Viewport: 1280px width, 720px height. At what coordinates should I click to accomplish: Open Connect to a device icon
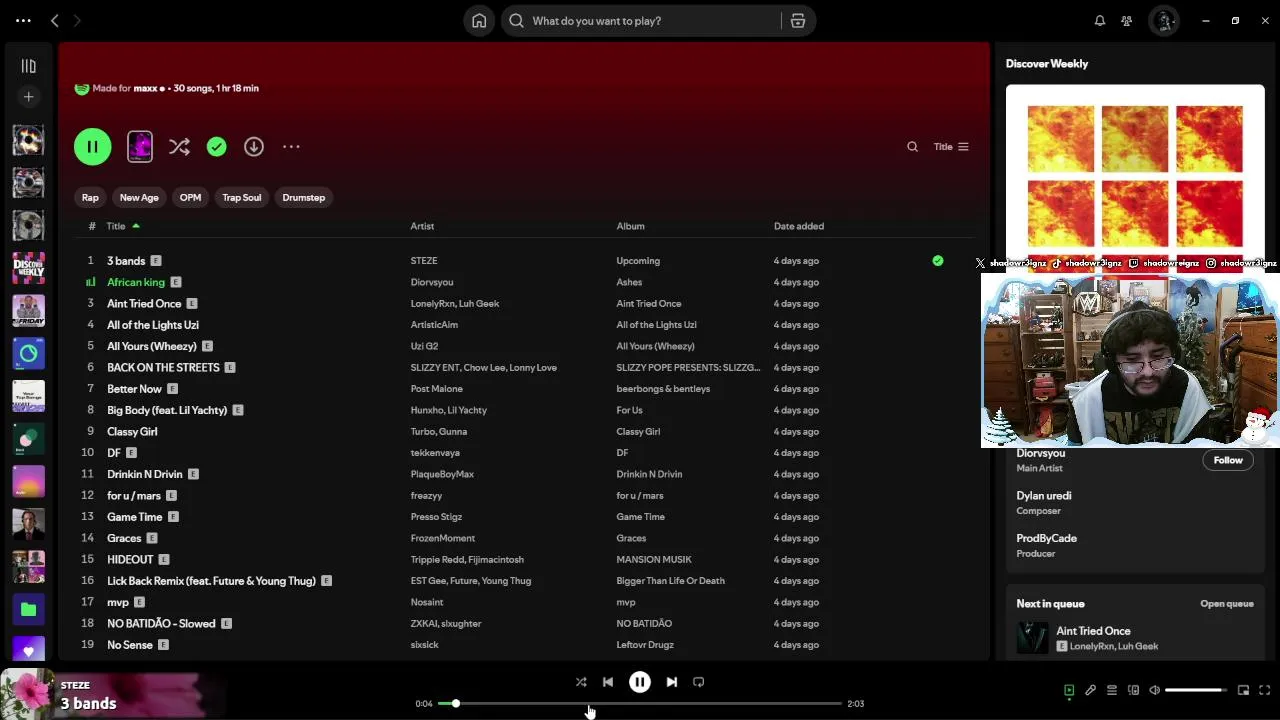coord(1133,690)
